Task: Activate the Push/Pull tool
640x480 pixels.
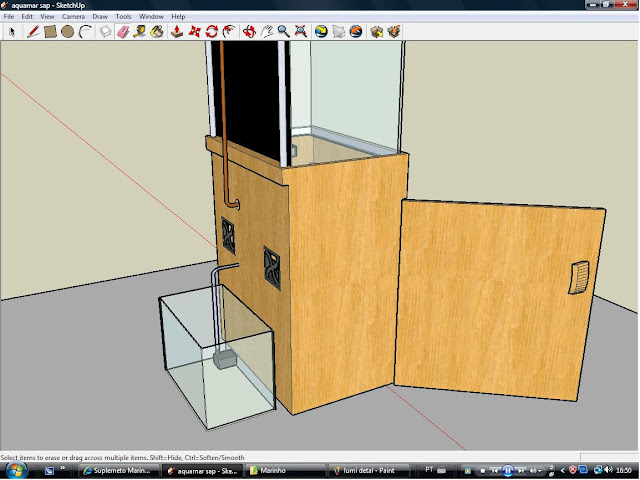Action: pyautogui.click(x=177, y=31)
